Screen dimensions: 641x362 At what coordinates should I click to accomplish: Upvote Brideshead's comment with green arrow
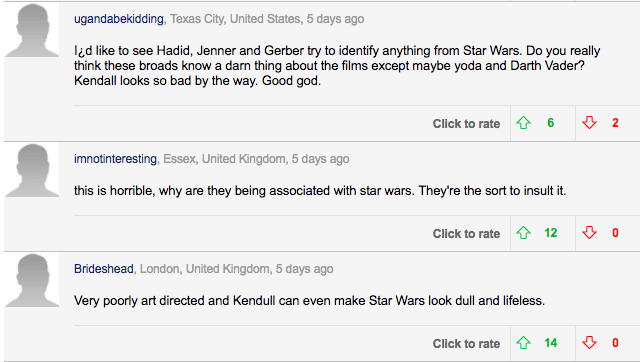tap(523, 343)
